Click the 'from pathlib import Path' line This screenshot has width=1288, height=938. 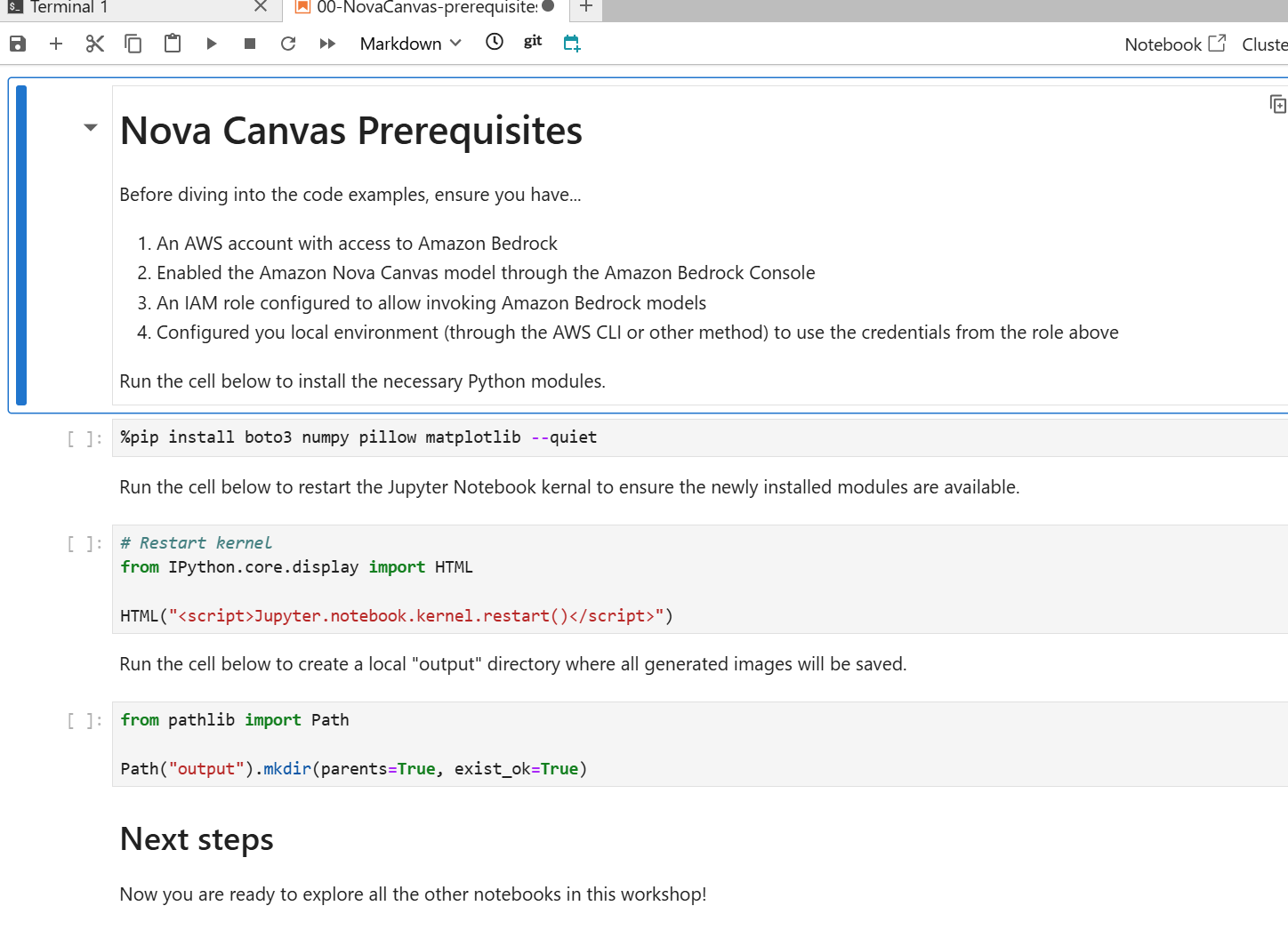(x=235, y=720)
